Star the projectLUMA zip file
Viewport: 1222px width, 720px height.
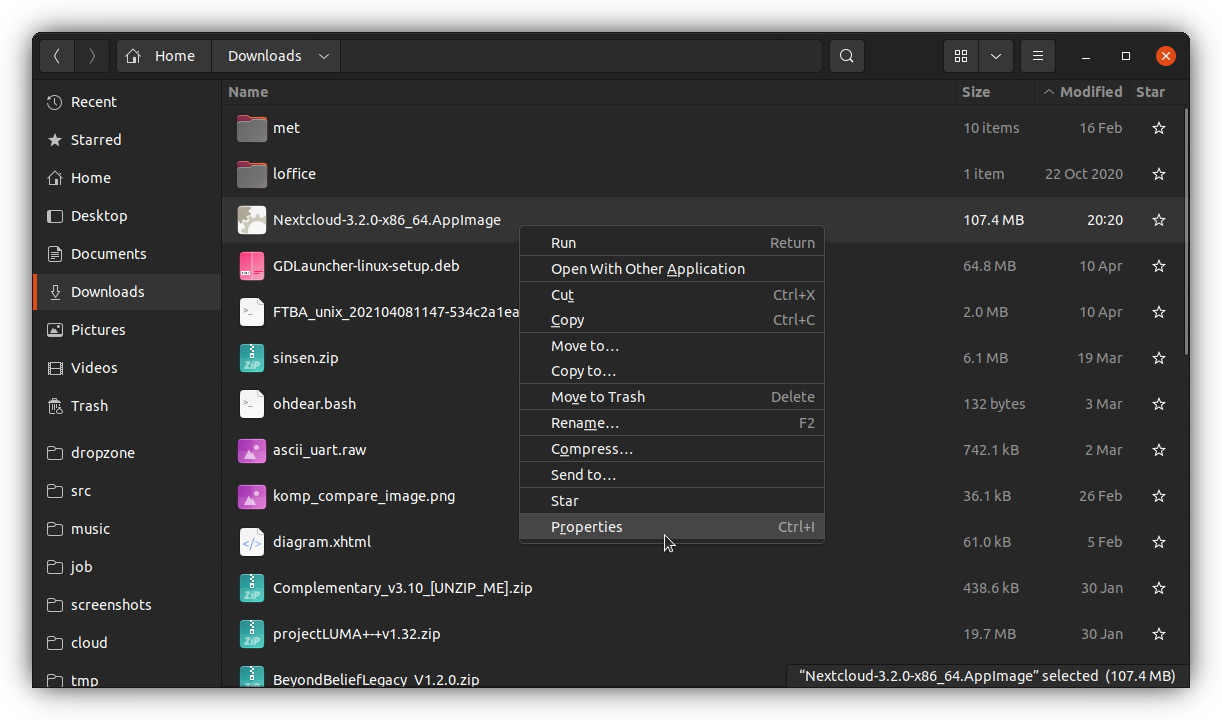click(x=1159, y=634)
